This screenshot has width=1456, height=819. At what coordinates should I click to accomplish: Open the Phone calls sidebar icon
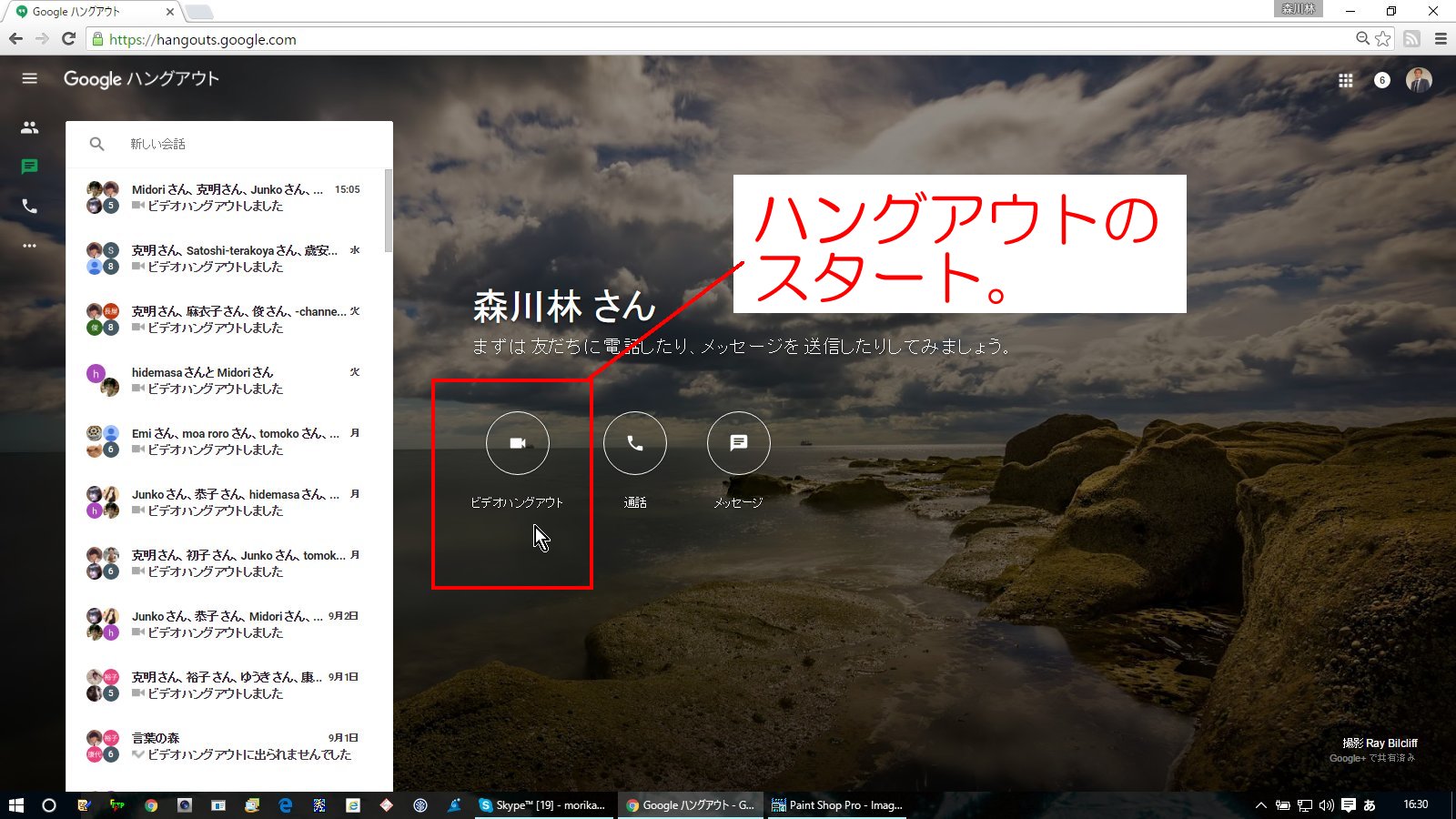(30, 207)
